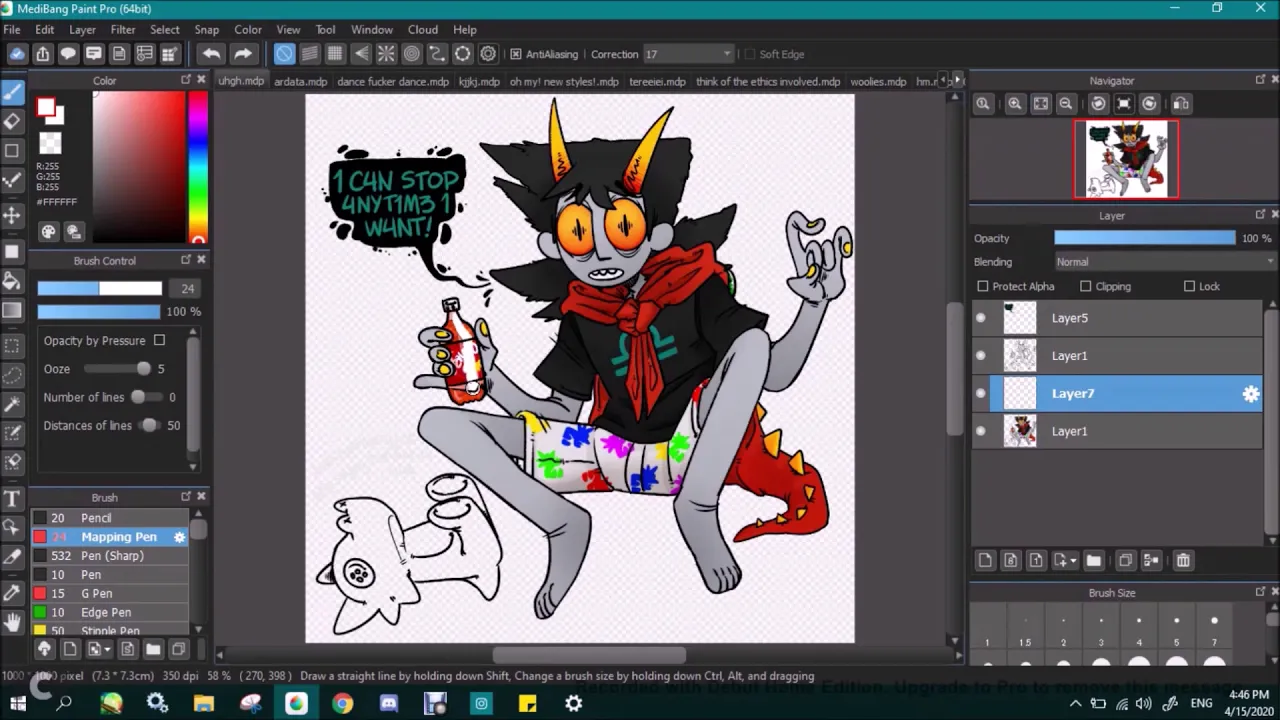Screen dimensions: 1280x720
Task: Switch to the tereeiei.mdp tab
Action: pos(657,82)
